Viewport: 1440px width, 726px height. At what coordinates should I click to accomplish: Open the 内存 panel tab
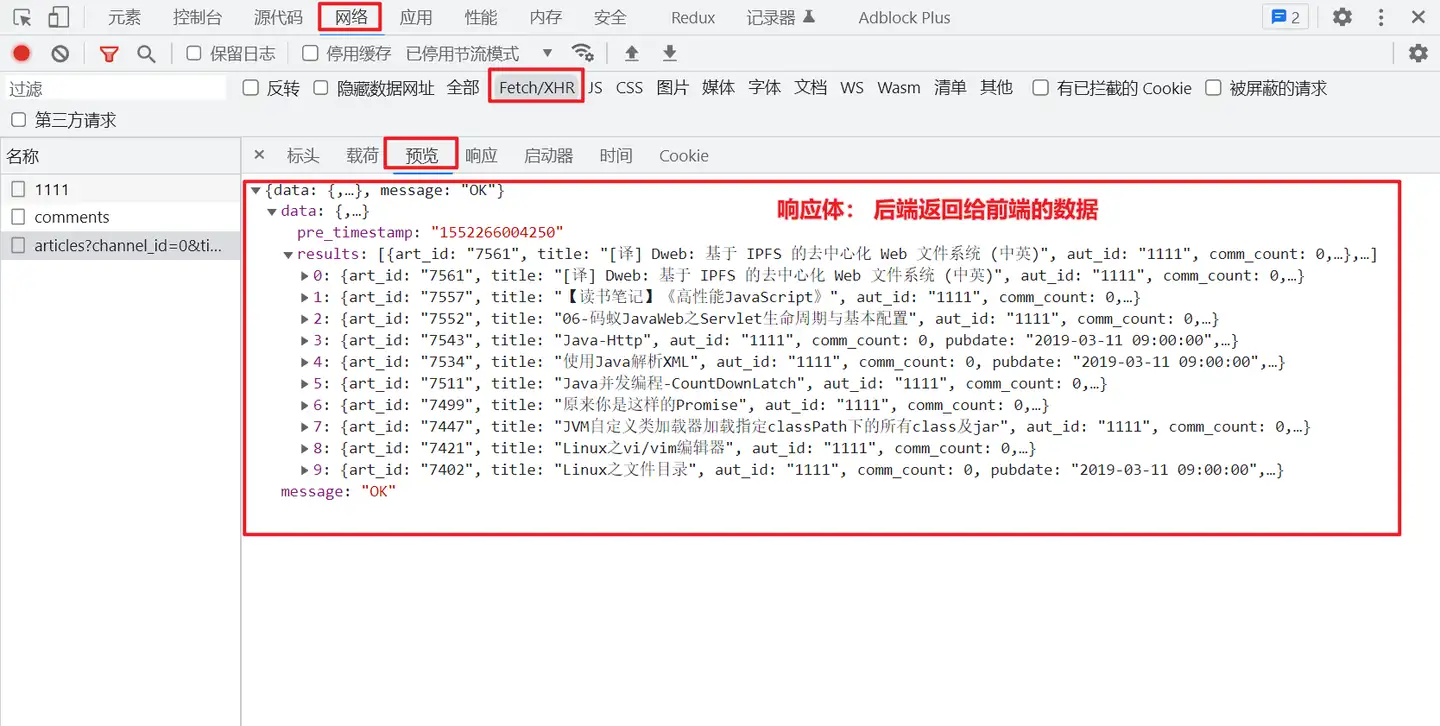[546, 17]
